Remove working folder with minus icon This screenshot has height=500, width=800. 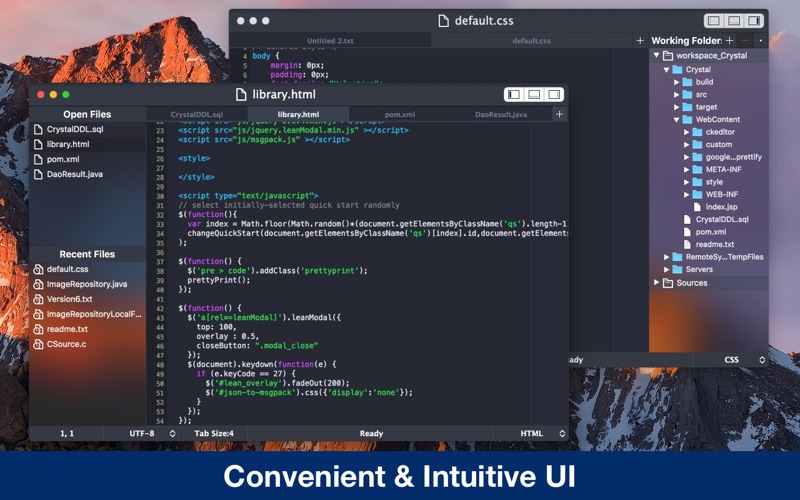745,40
